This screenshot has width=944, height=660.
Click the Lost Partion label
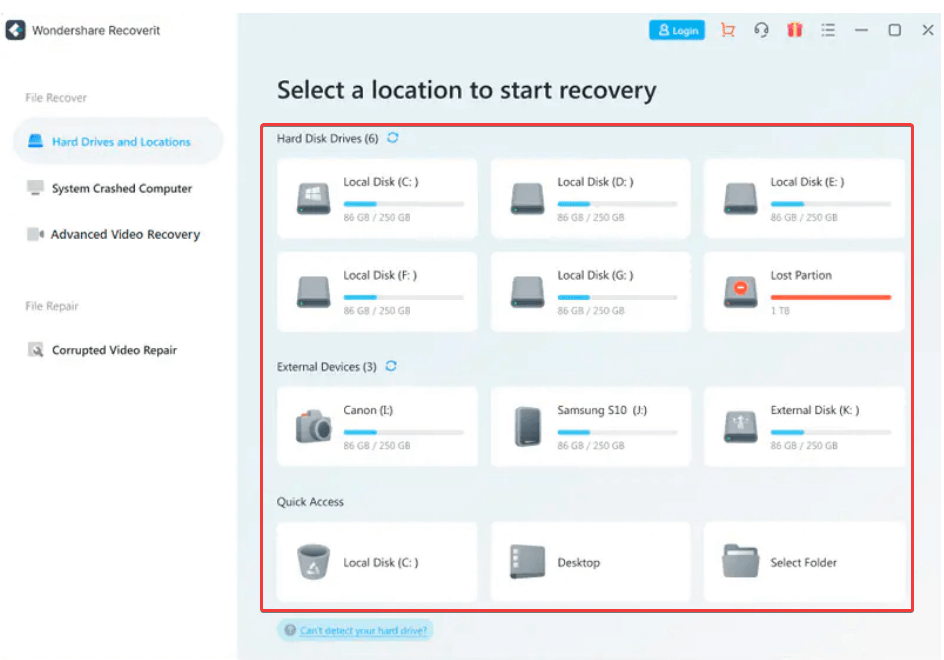[x=801, y=275]
